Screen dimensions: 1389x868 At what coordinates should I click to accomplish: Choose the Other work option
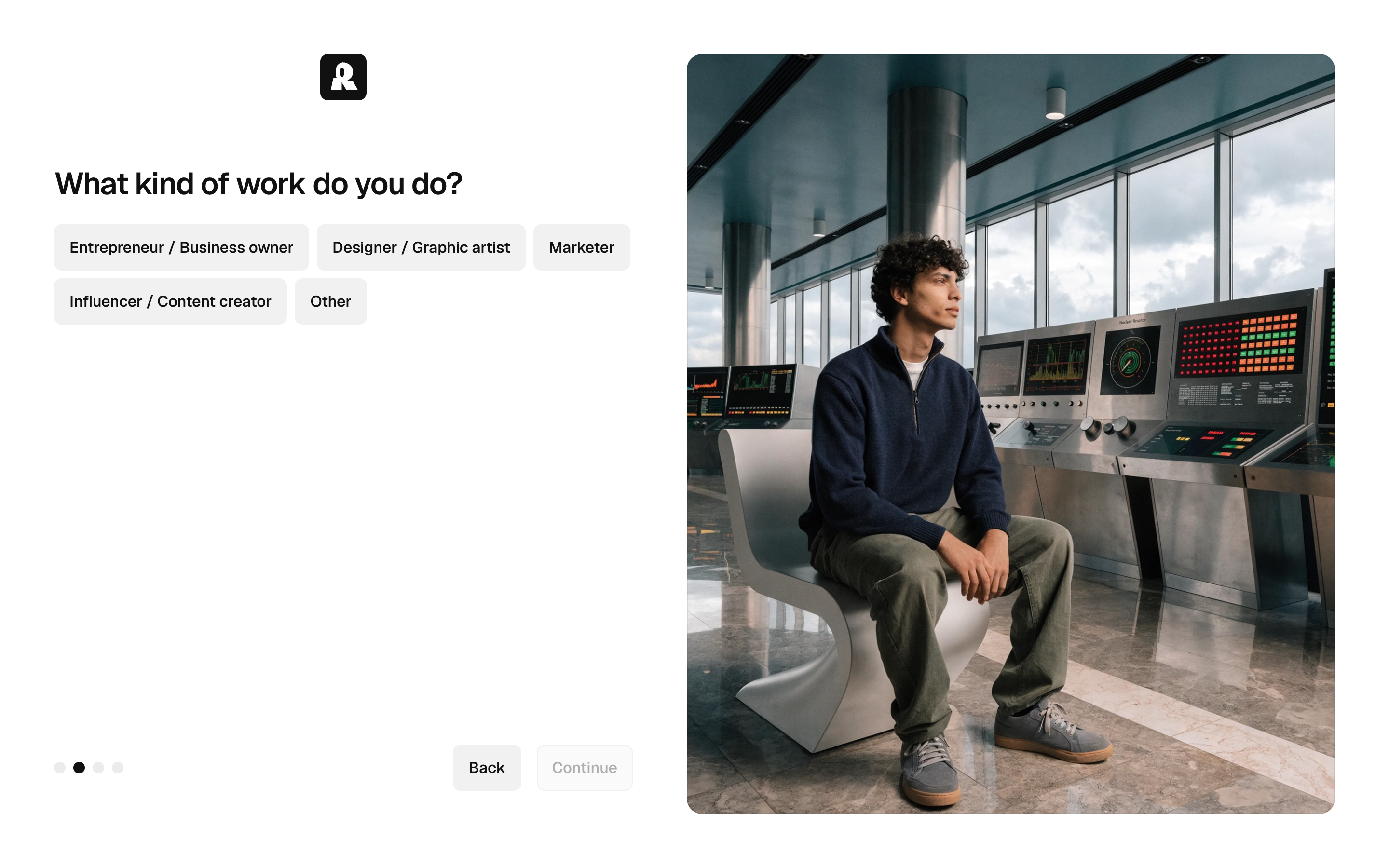[x=330, y=301]
